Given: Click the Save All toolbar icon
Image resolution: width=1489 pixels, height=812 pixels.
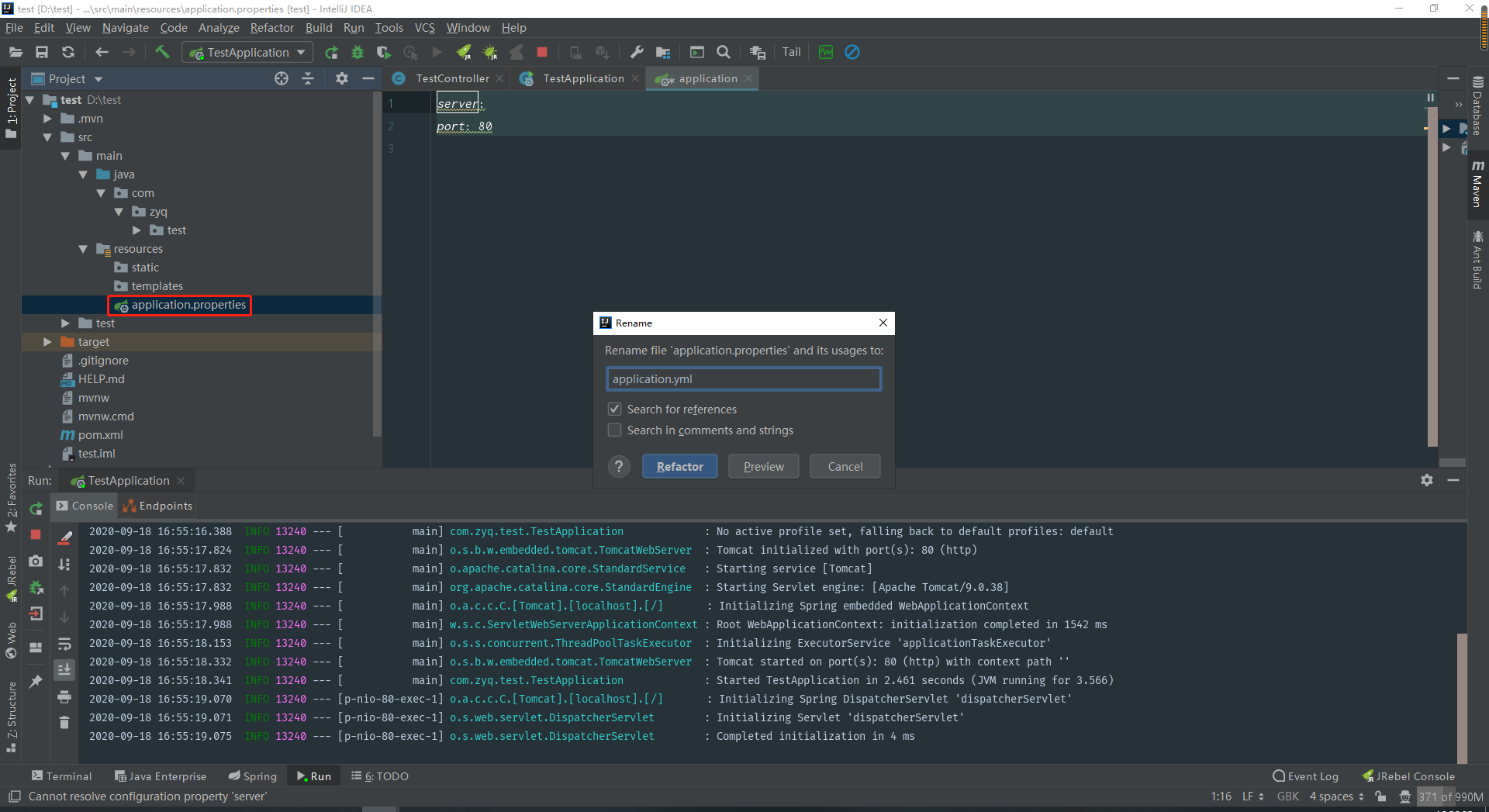Looking at the screenshot, I should [42, 52].
